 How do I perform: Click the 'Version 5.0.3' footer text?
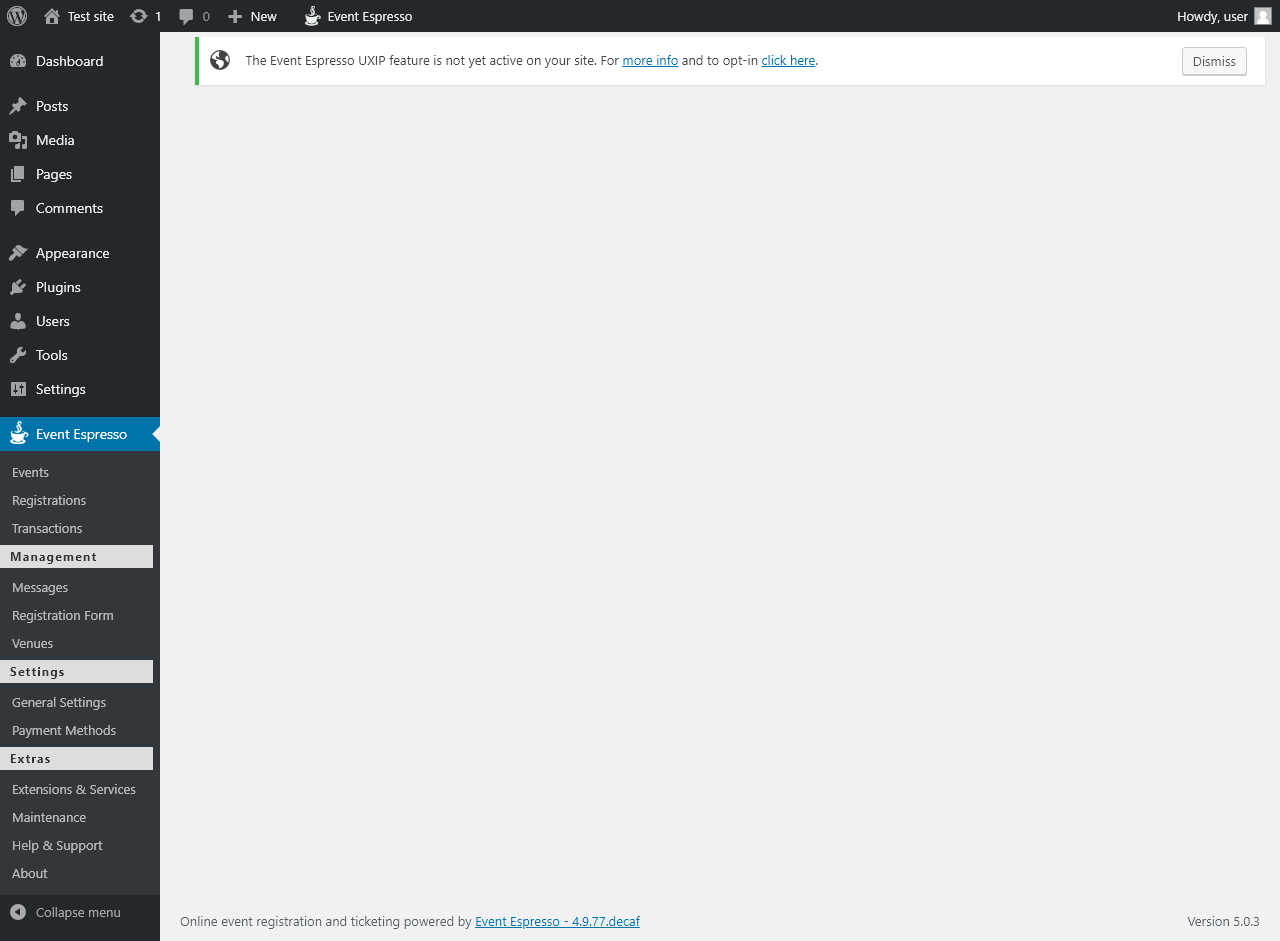pyautogui.click(x=1223, y=921)
